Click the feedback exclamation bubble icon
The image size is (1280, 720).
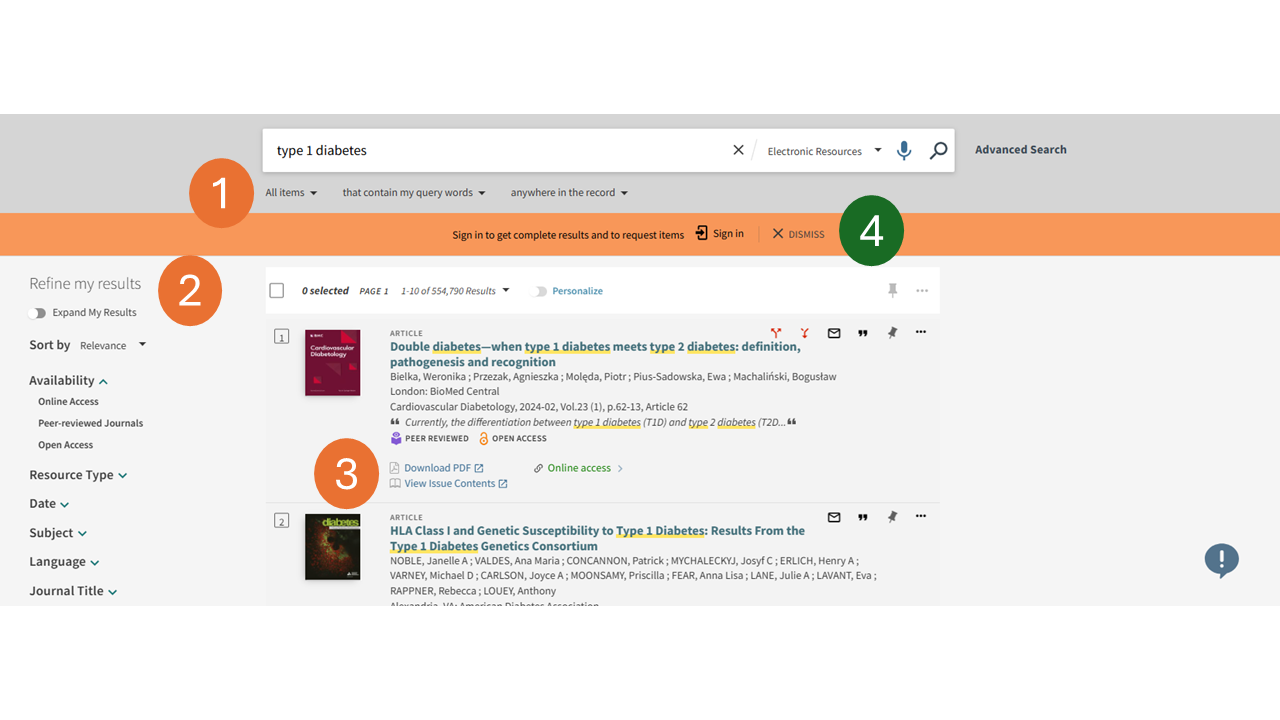pos(1221,560)
